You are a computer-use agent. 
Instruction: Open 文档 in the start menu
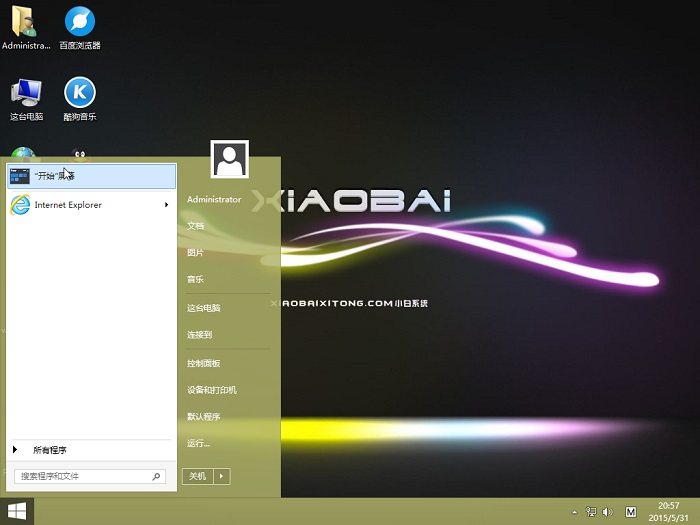pos(196,226)
